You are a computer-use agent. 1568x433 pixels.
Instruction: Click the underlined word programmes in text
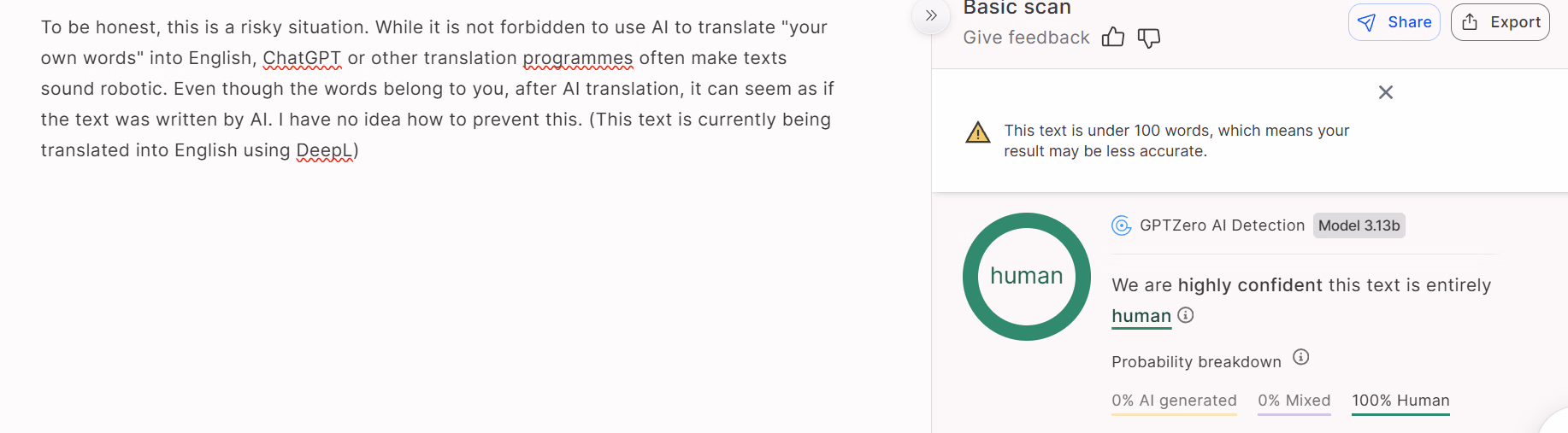[578, 58]
